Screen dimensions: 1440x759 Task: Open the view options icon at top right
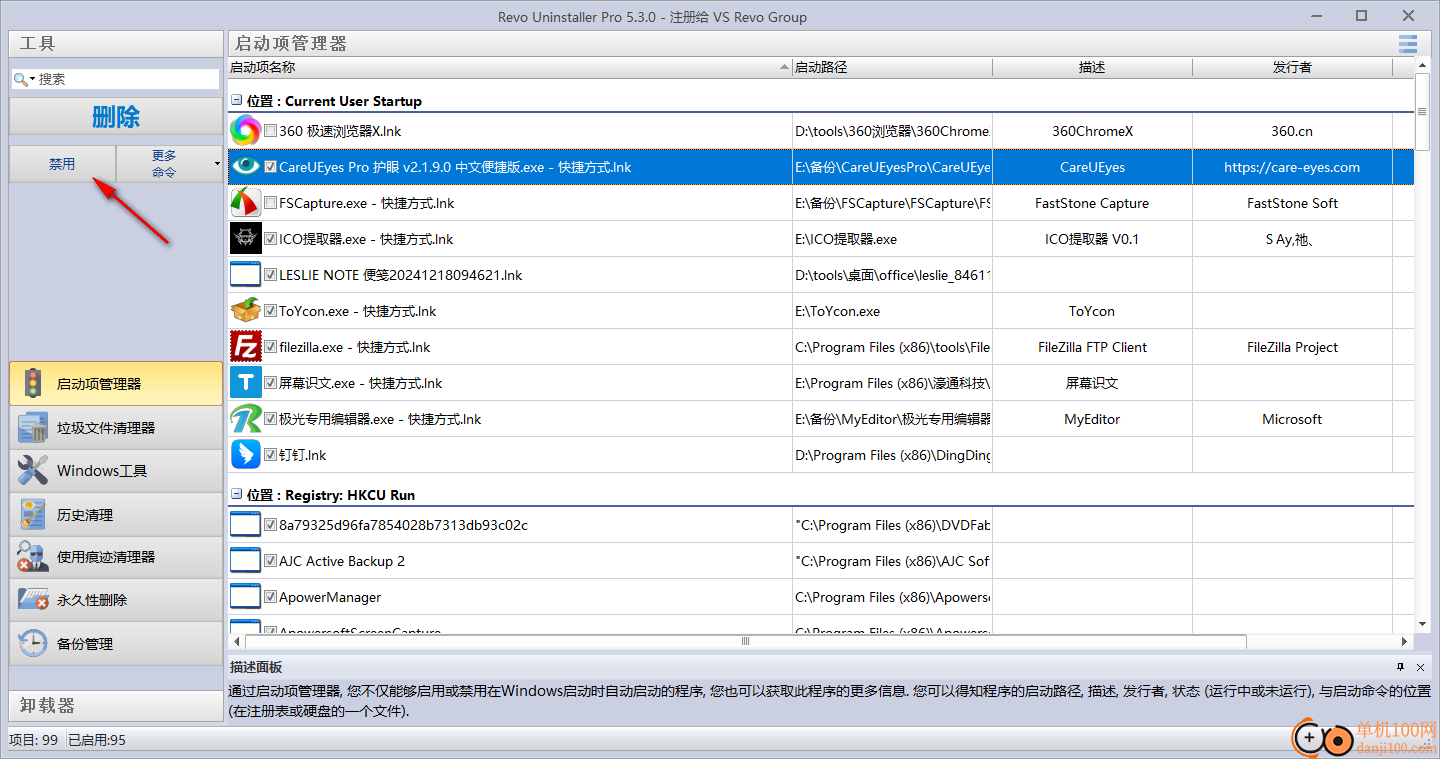(x=1408, y=43)
